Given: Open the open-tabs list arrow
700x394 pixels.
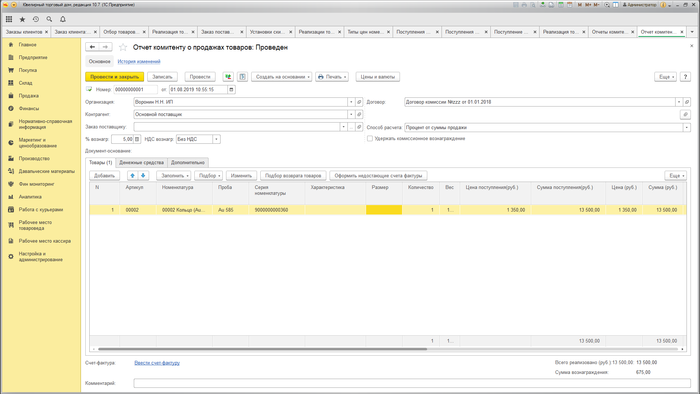Looking at the screenshot, I should (x=692, y=32).
